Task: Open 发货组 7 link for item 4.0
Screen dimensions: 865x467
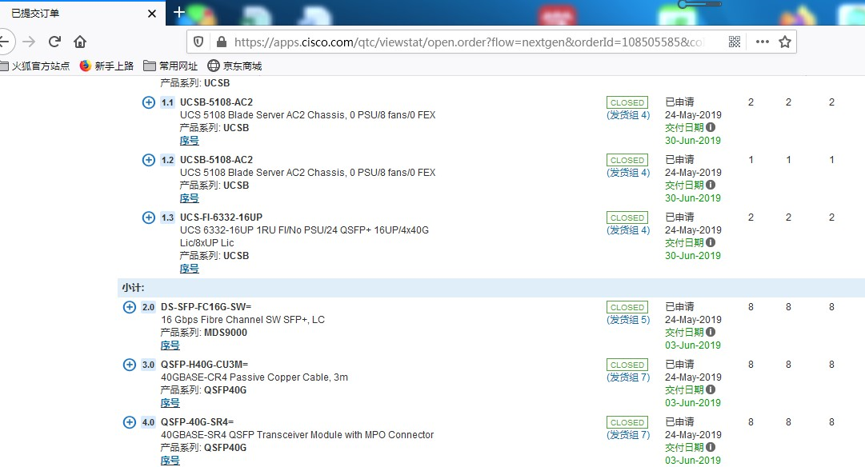Action: pyautogui.click(x=628, y=435)
